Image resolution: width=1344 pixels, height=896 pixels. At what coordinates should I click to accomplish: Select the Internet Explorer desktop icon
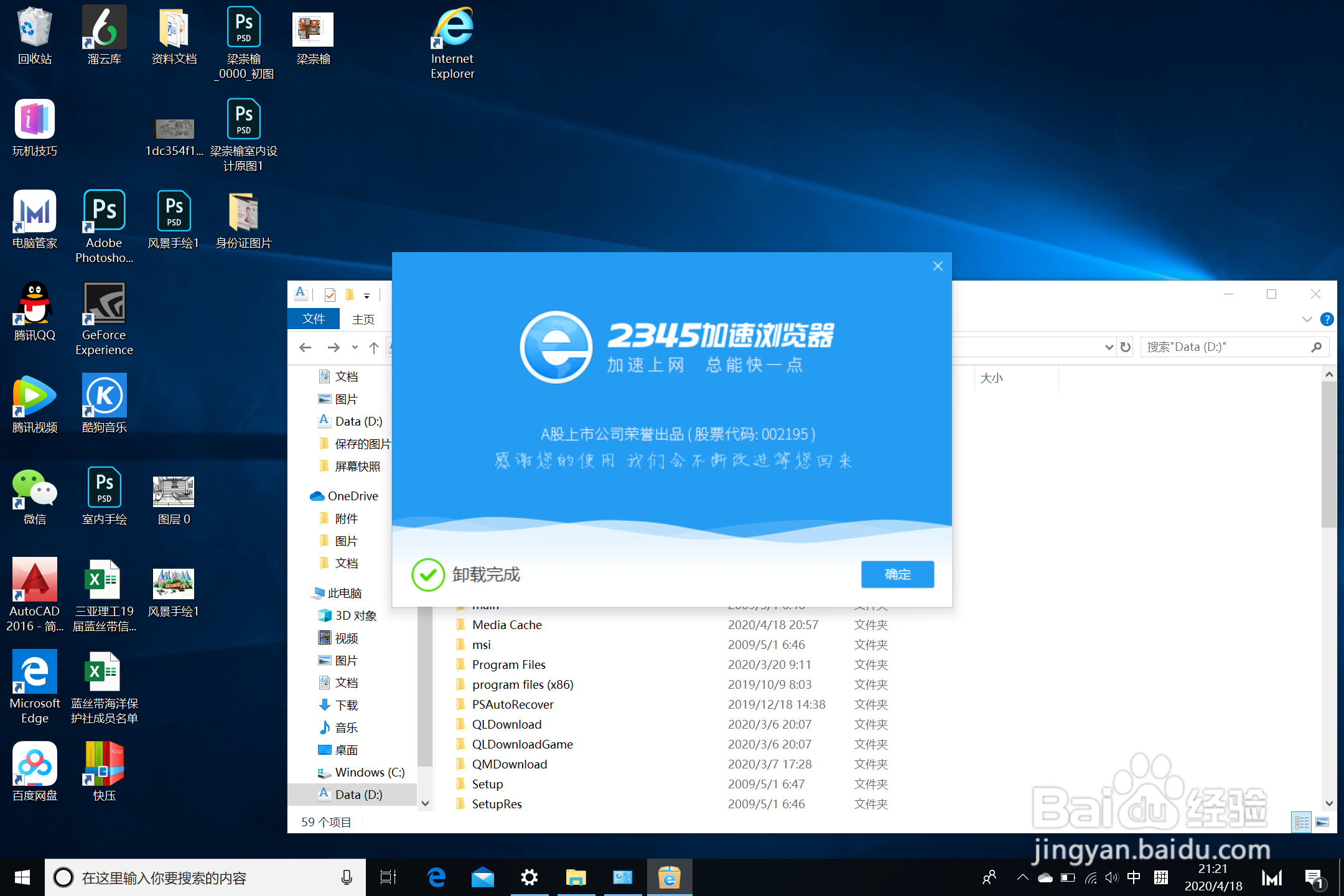[452, 44]
